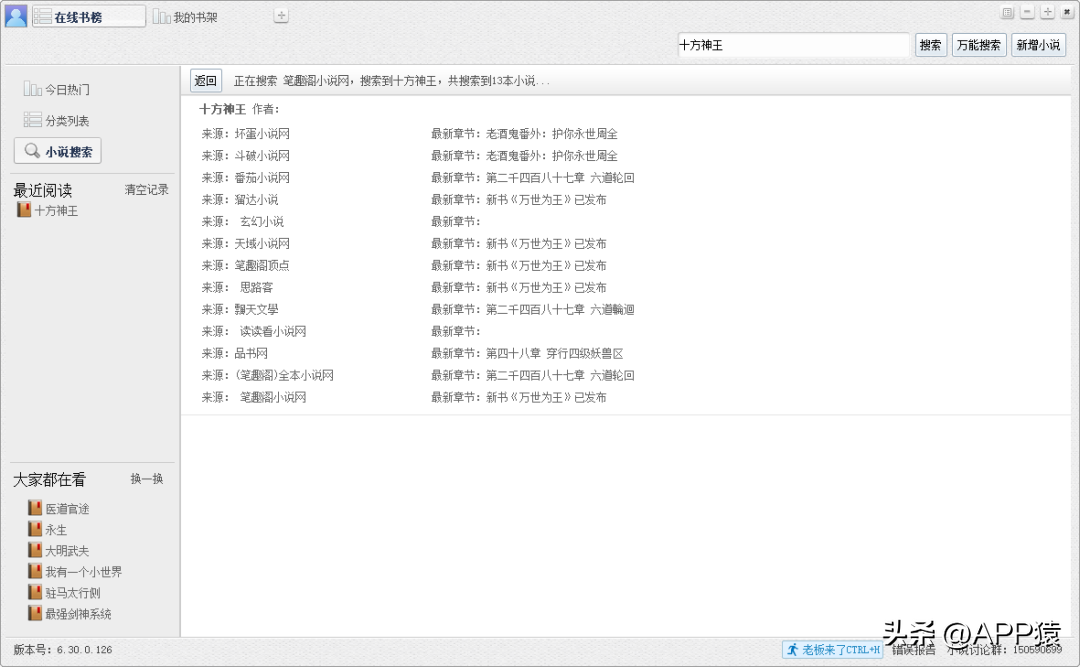Open book 我有一个小世界
The image size is (1080, 667).
pyautogui.click(x=83, y=572)
